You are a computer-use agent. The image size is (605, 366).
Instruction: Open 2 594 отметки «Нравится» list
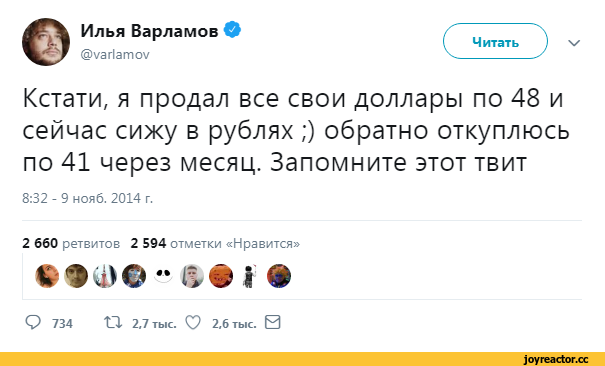click(215, 243)
